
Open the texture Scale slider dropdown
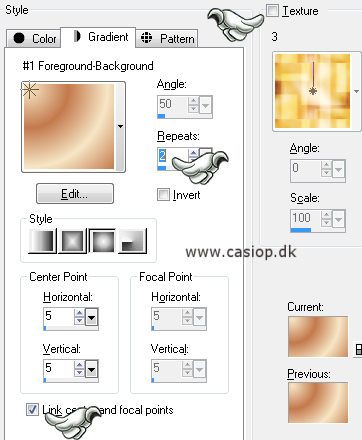pyautogui.click(x=339, y=220)
